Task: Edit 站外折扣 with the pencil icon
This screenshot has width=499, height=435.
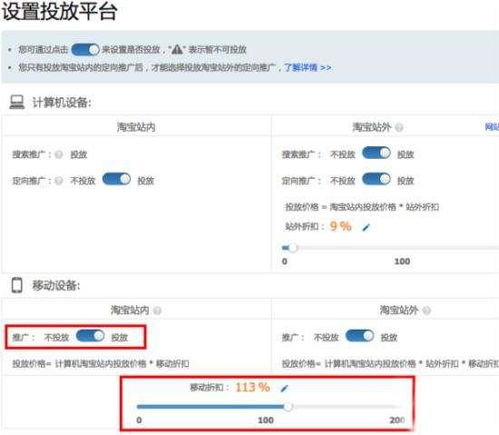Action: [366, 227]
